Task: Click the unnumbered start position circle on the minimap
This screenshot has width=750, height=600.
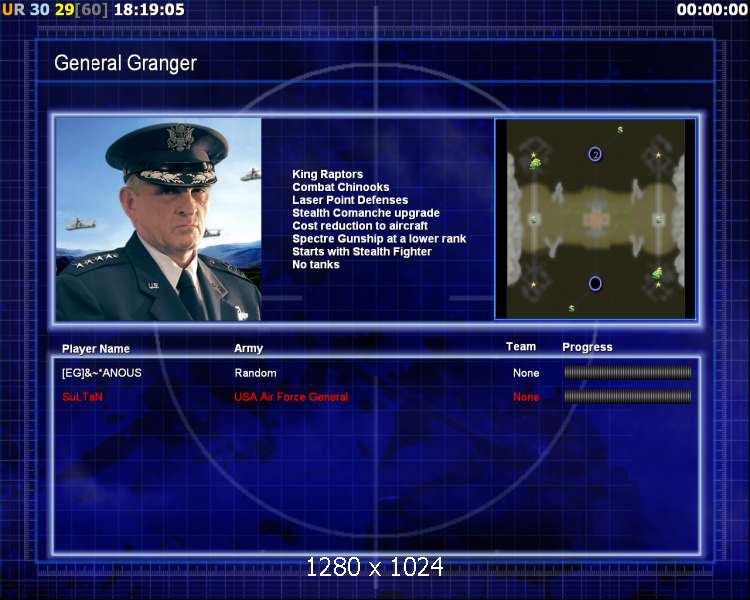Action: [x=595, y=283]
